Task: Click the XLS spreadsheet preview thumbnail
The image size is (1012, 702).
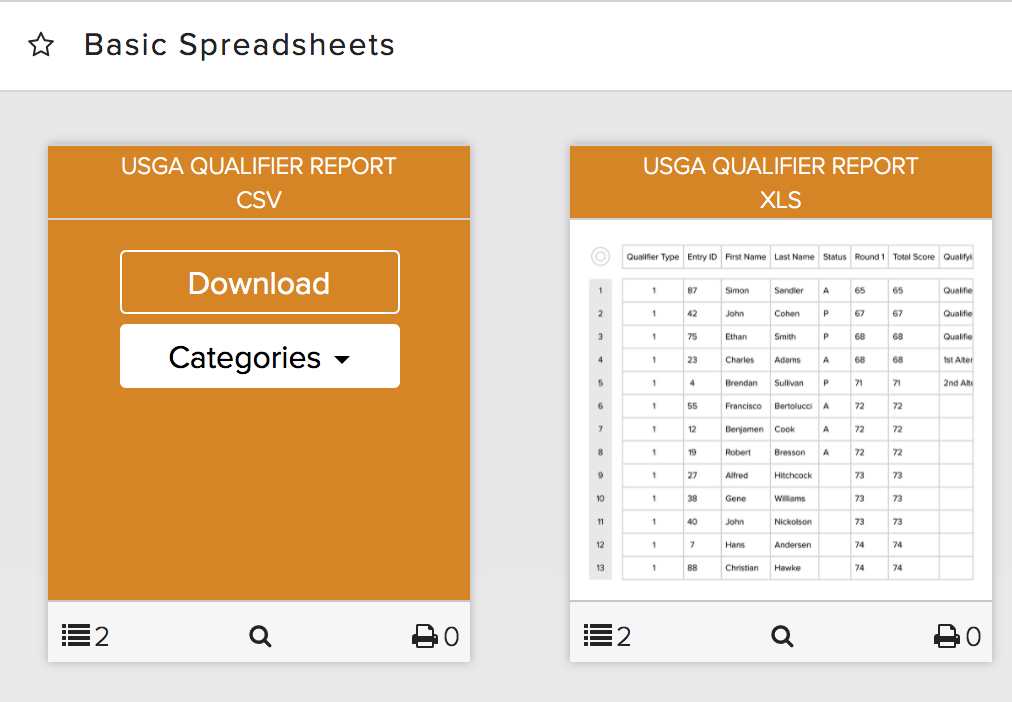Action: tap(781, 410)
